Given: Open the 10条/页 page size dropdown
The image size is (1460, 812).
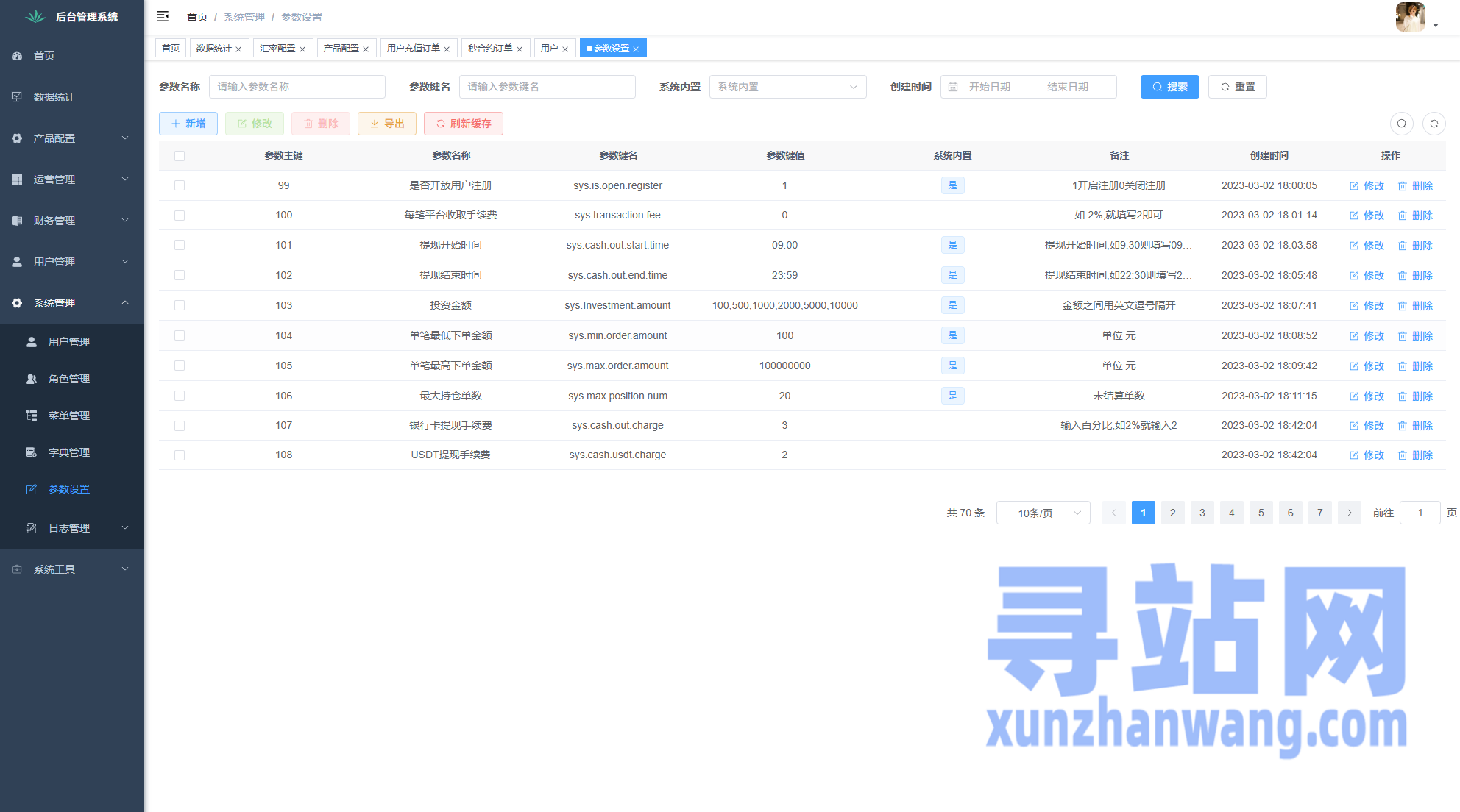Looking at the screenshot, I should (x=1043, y=513).
